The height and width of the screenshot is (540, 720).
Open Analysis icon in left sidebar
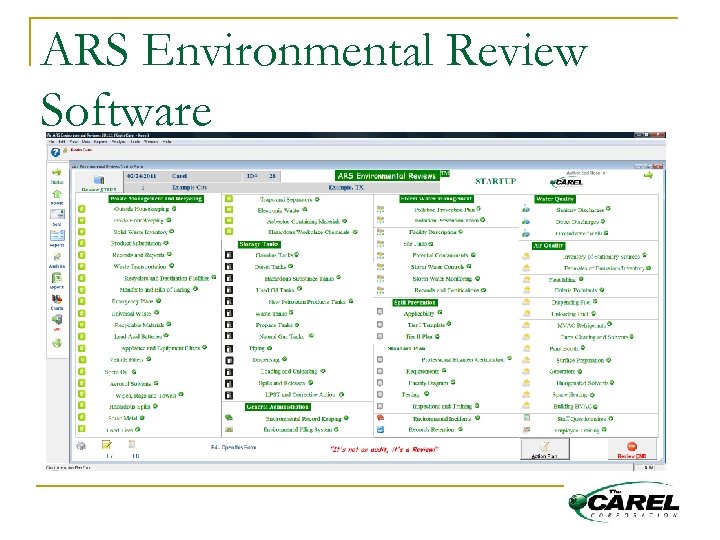pos(56,257)
